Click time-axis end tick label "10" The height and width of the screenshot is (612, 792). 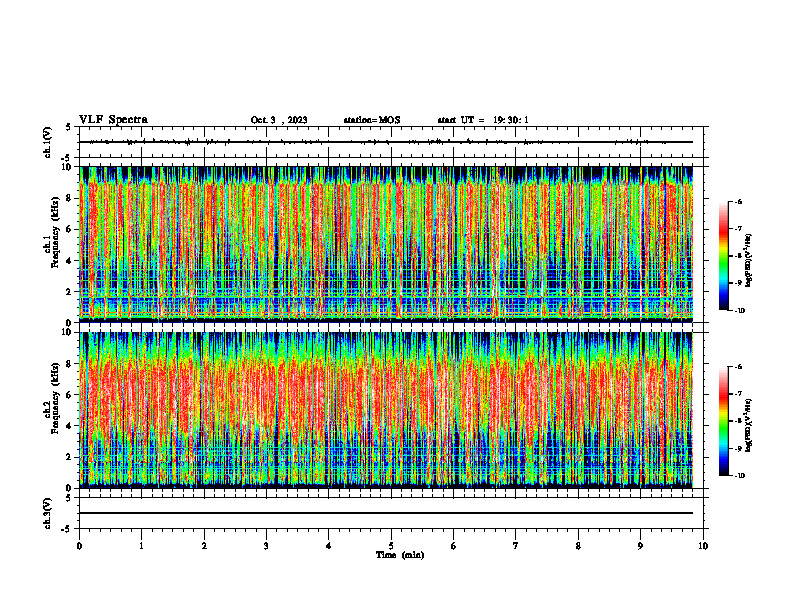pos(703,546)
